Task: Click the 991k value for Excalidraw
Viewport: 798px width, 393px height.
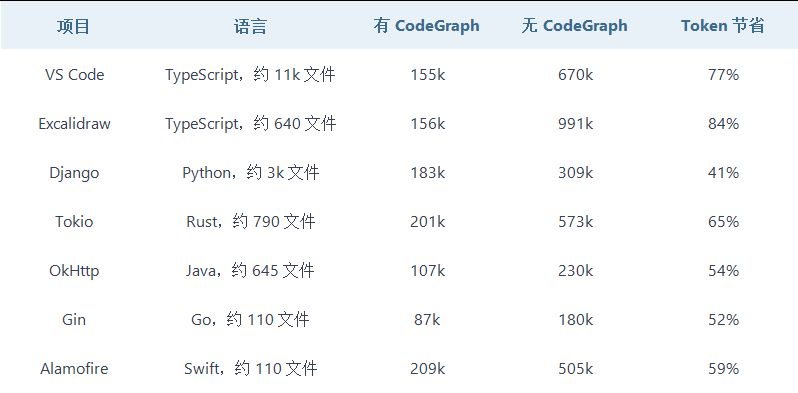Action: tap(575, 124)
